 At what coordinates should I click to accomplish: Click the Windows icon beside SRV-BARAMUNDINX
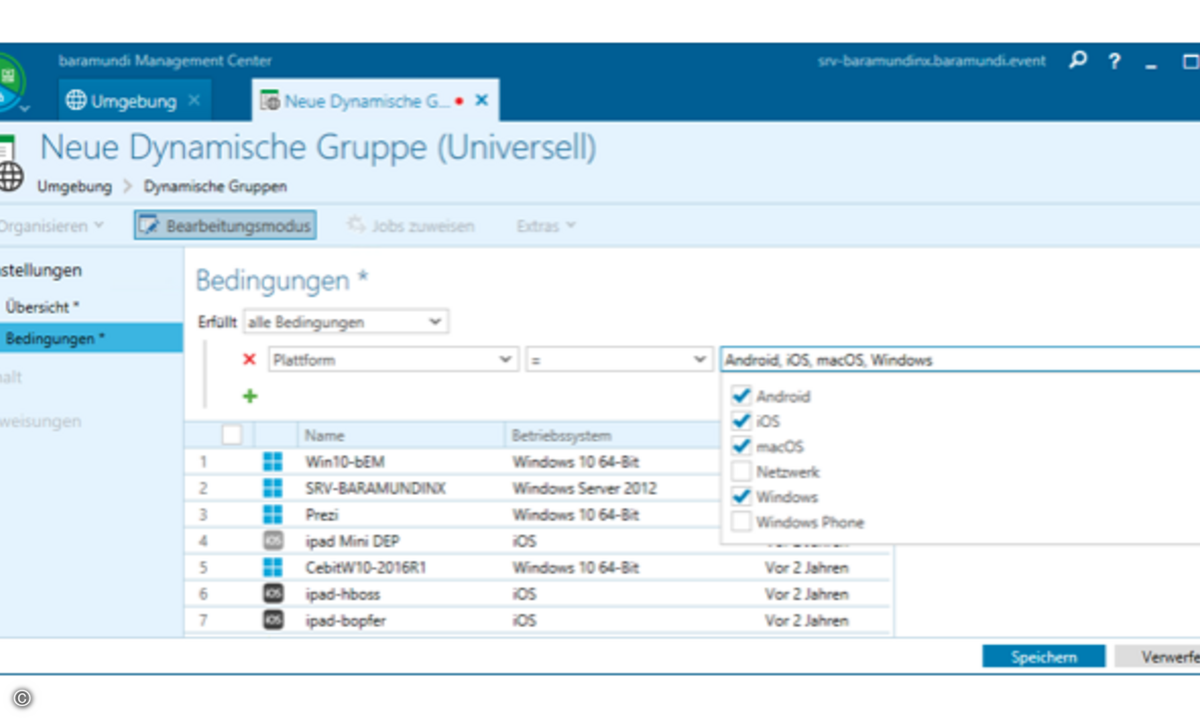pos(273,488)
